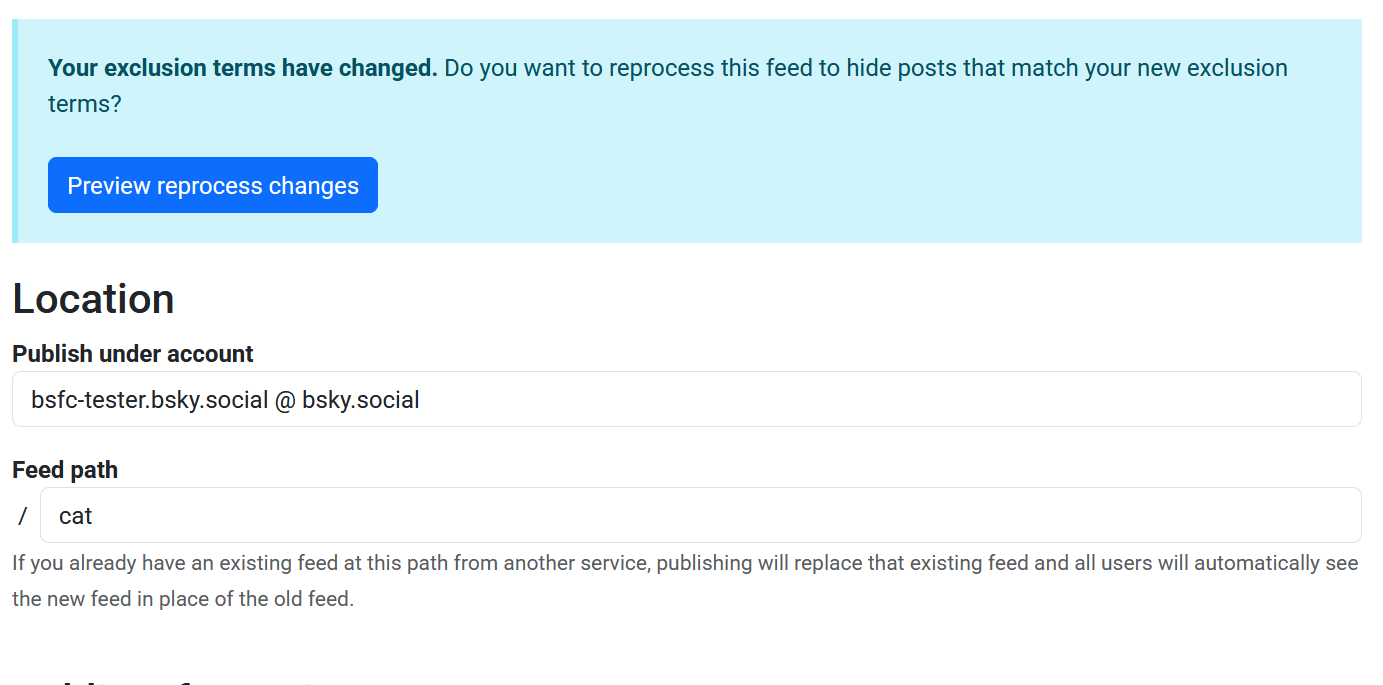Focus the Feed path text box
This screenshot has width=1383, height=685.
[x=700, y=516]
